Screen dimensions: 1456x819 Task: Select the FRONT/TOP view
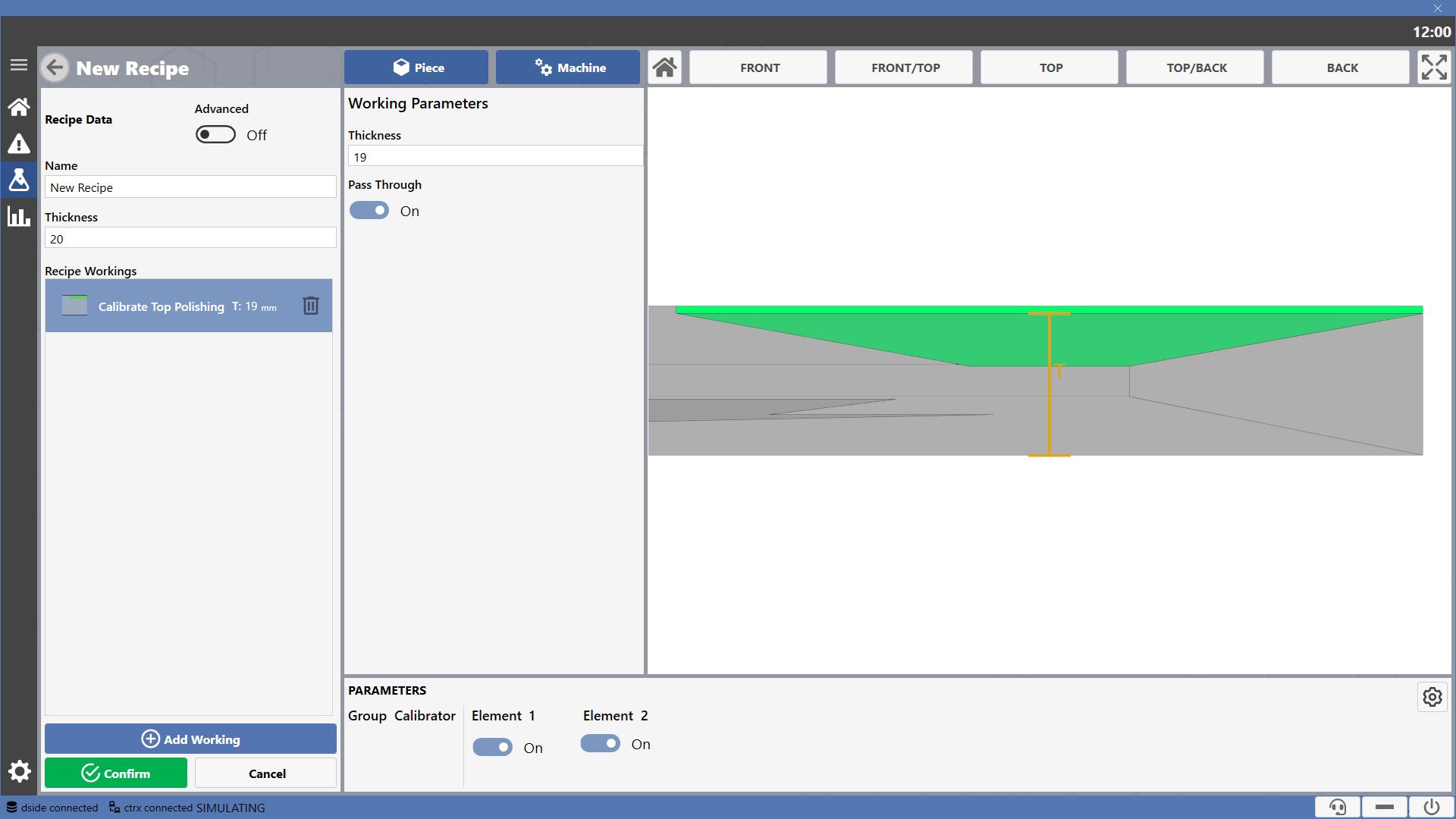pos(904,67)
